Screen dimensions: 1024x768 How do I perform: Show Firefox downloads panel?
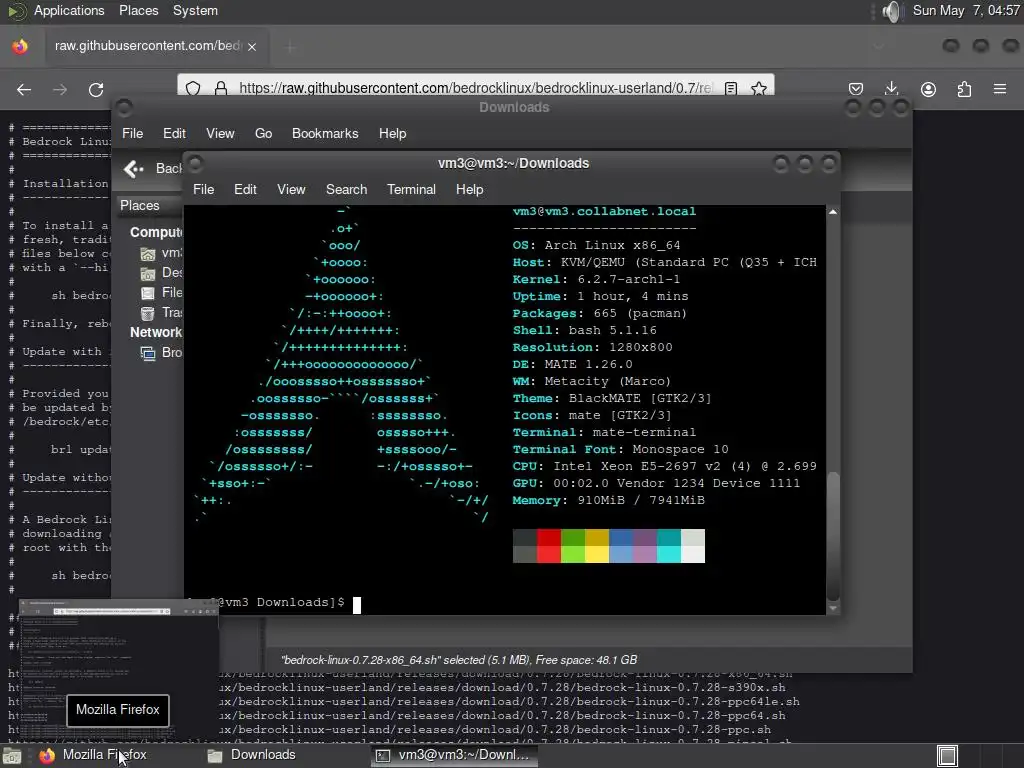coord(892,89)
